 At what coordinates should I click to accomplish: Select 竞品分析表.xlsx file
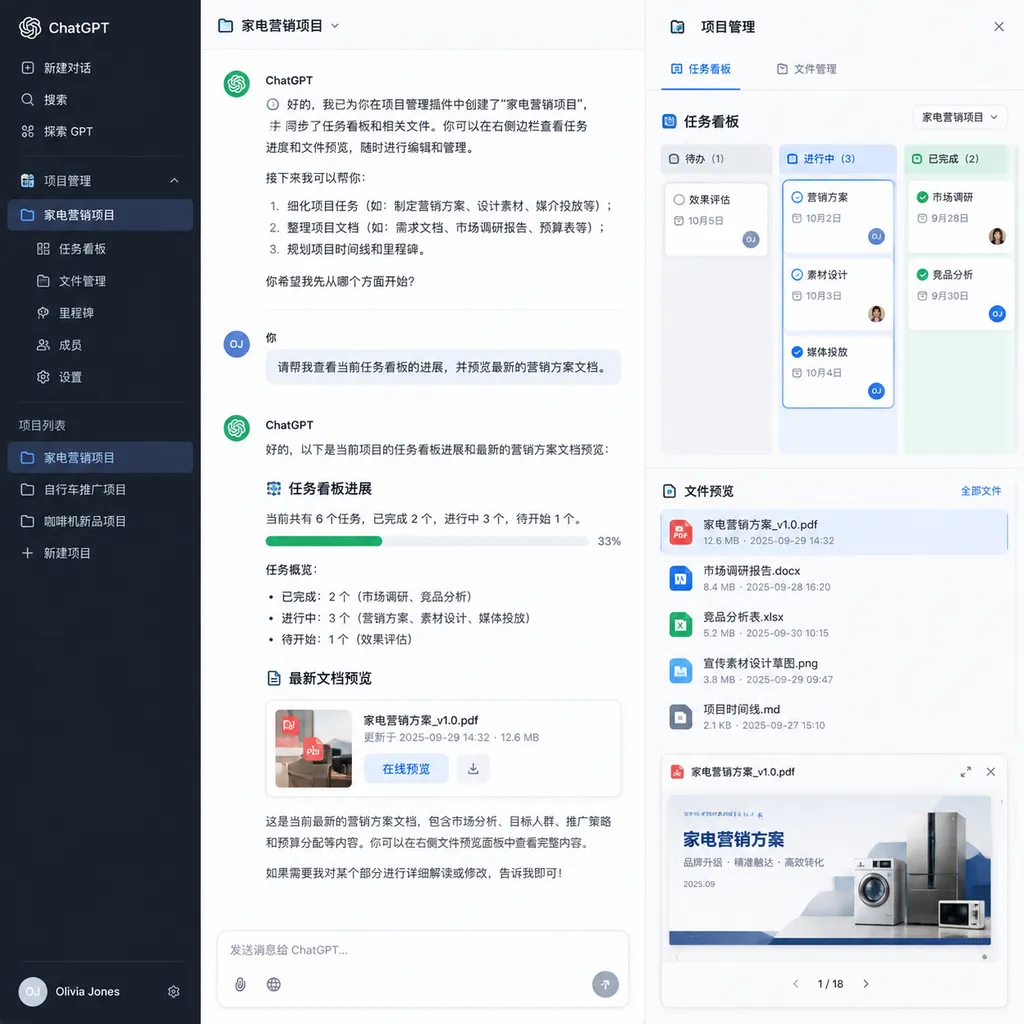(x=834, y=625)
